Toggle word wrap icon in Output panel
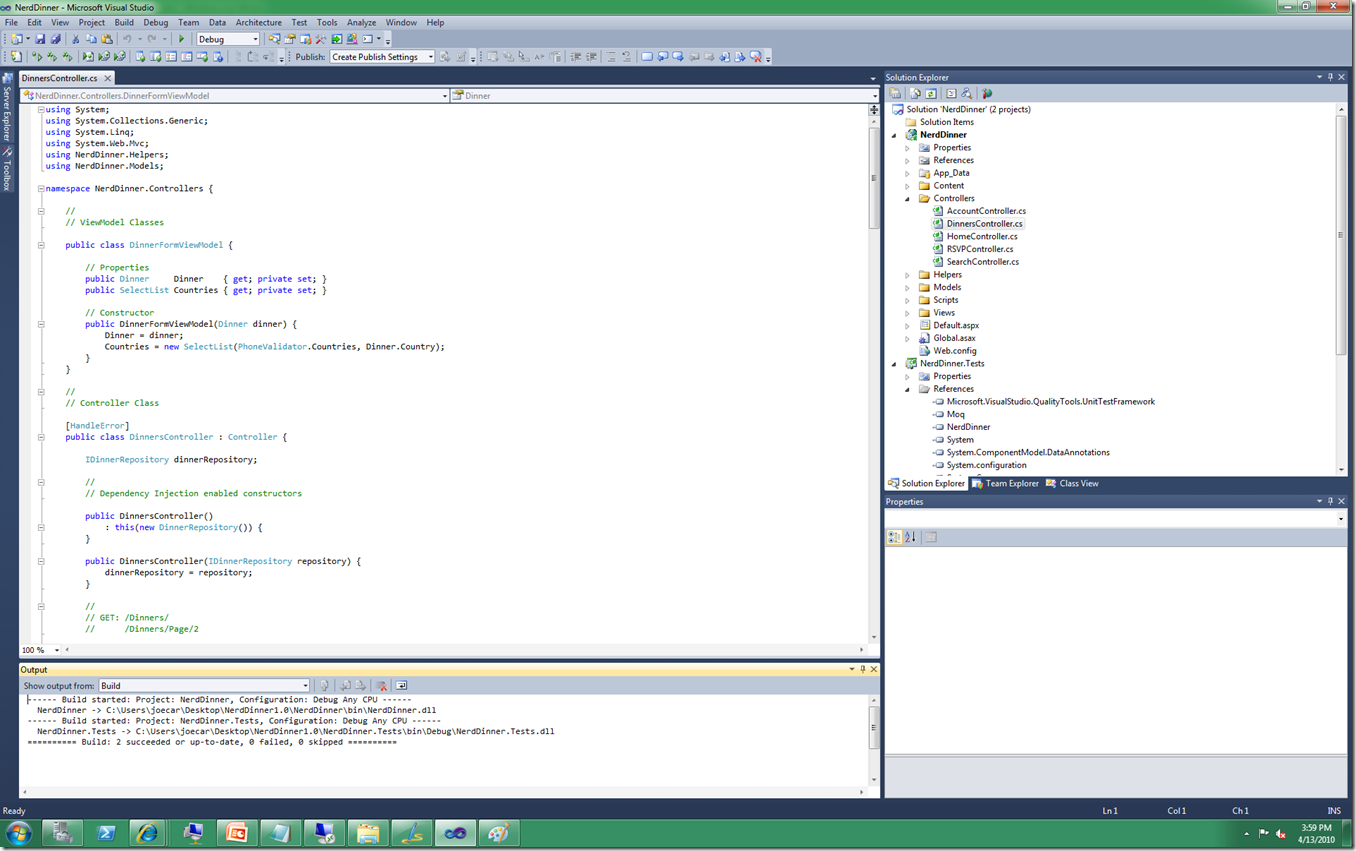Viewport: 1356px width, 851px height. (401, 686)
